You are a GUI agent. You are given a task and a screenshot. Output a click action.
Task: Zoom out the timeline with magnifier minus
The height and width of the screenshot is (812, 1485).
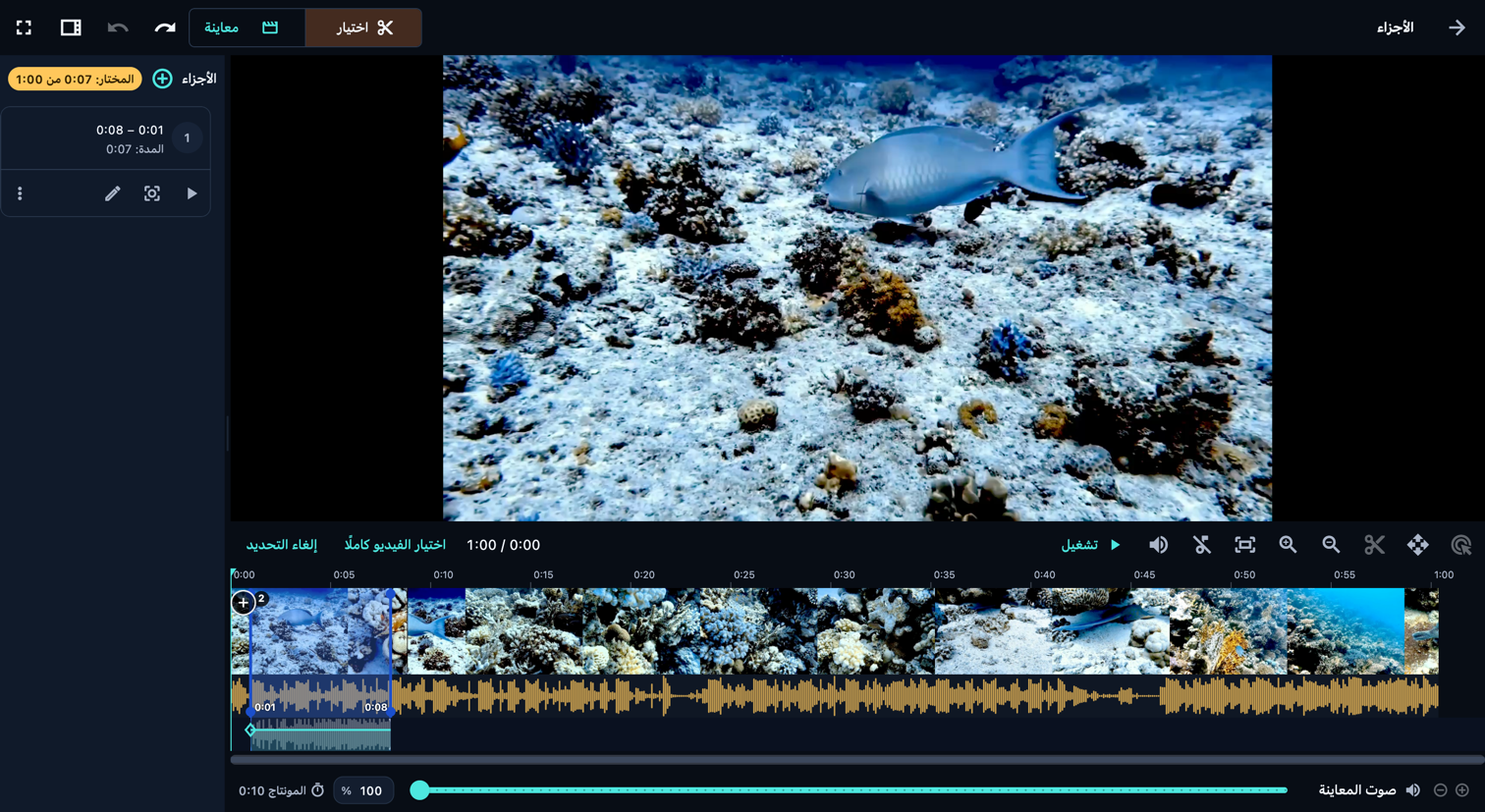(1331, 545)
